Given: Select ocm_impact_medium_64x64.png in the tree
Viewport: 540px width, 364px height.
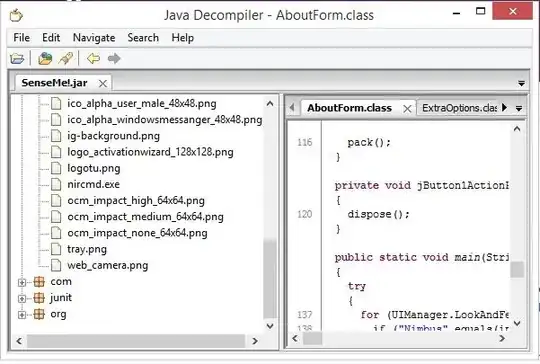Looking at the screenshot, I should [145, 217].
